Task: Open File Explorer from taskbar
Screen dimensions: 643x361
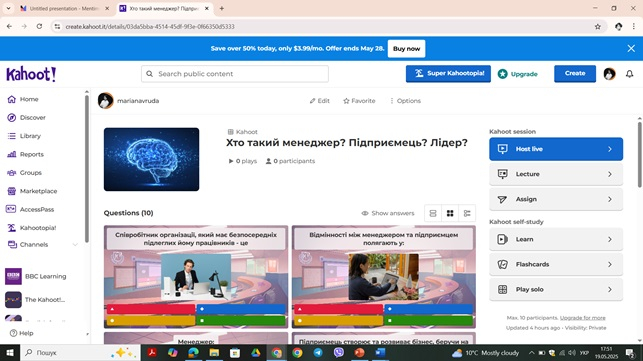Action: click(x=214, y=353)
